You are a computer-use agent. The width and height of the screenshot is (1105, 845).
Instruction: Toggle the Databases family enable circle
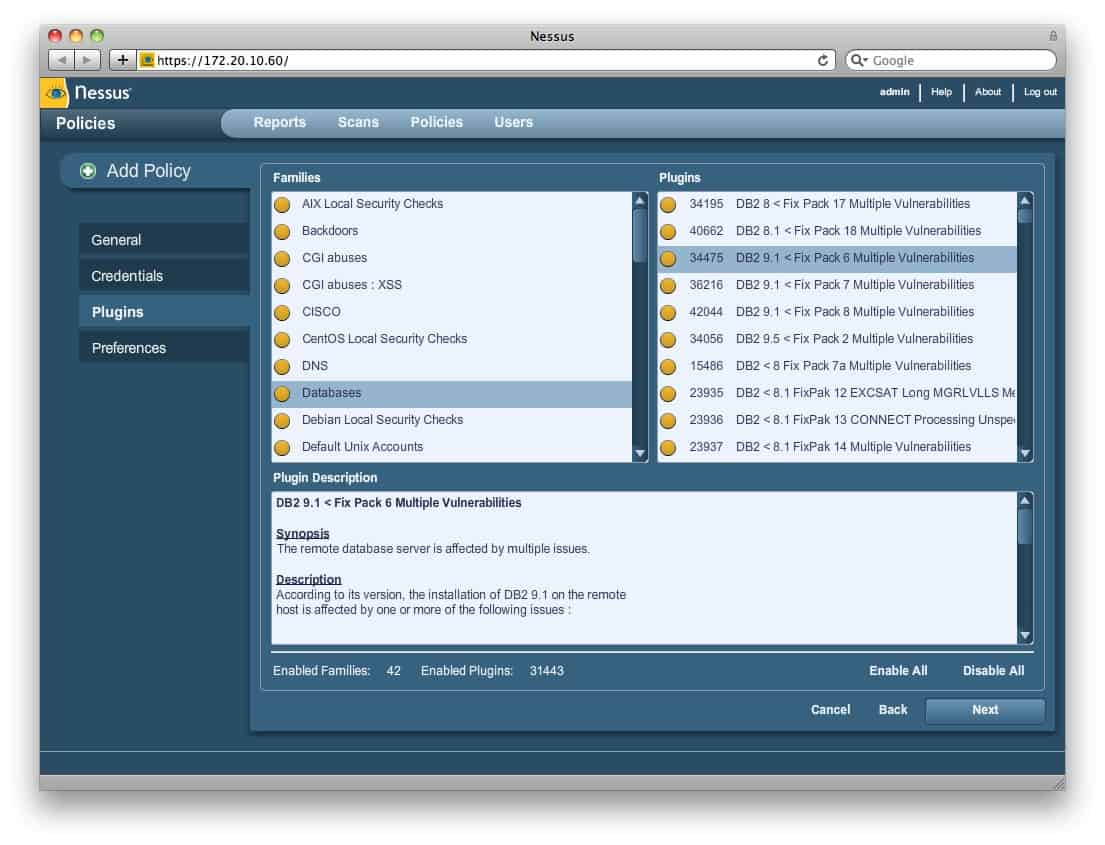click(x=282, y=393)
